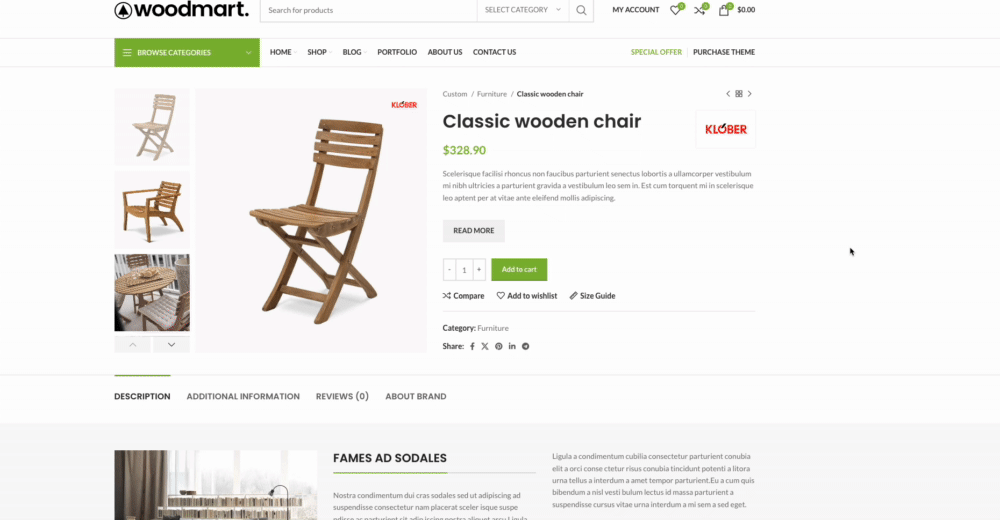This screenshot has width=1000, height=520.
Task: Open the wishlist heart icon in header
Action: 675,10
